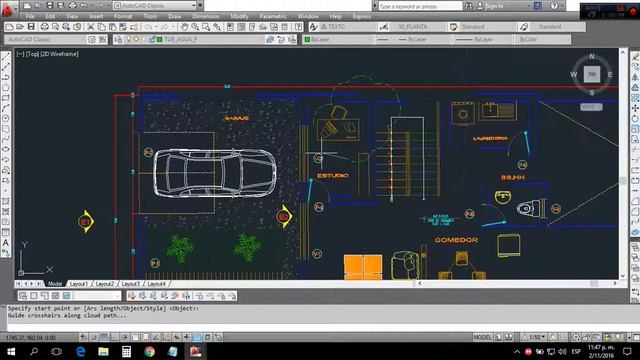Open the Dimension menu
The width and height of the screenshot is (640, 360).
click(x=206, y=16)
